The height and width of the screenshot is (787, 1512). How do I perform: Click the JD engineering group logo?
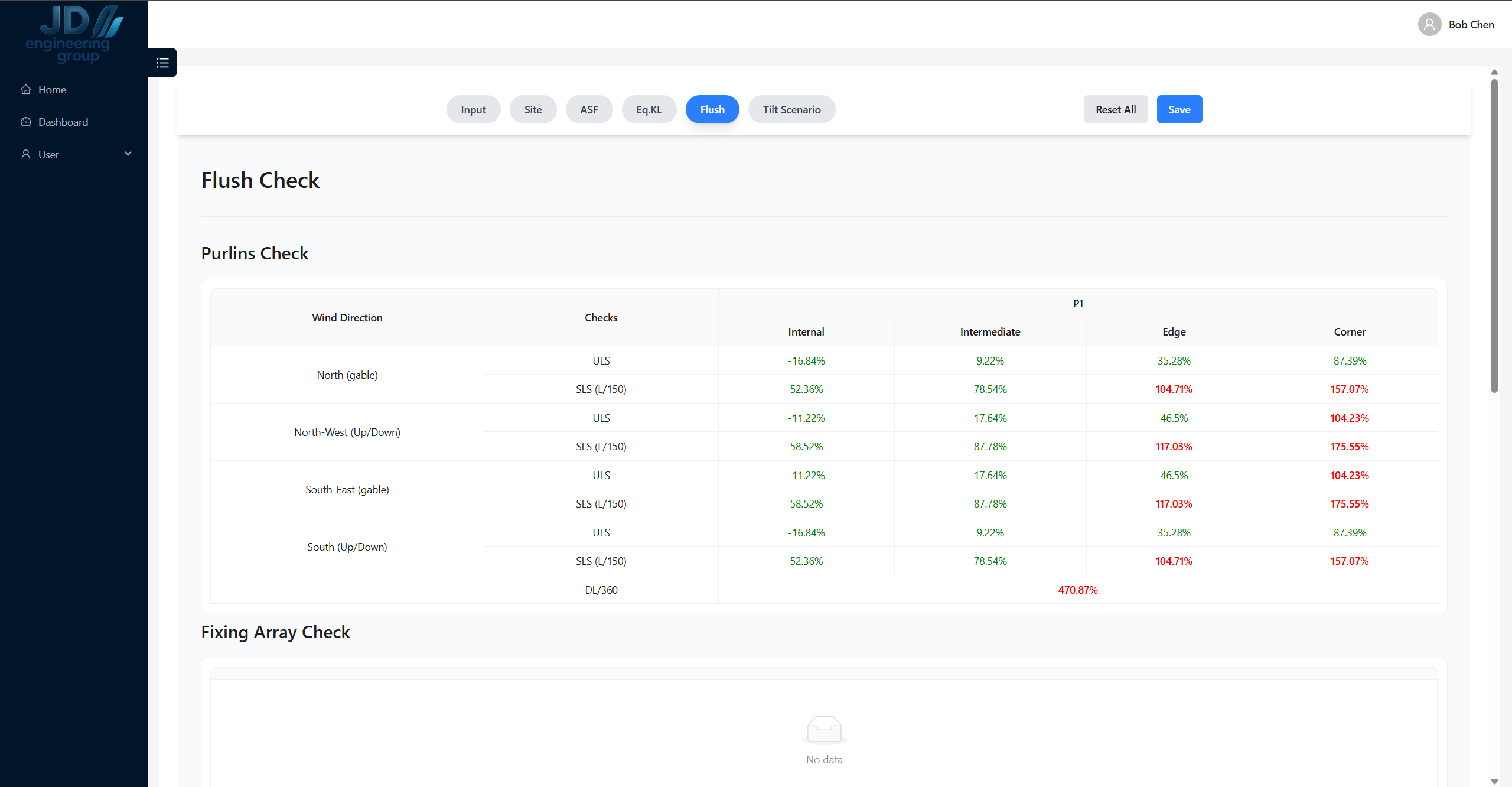[x=74, y=34]
